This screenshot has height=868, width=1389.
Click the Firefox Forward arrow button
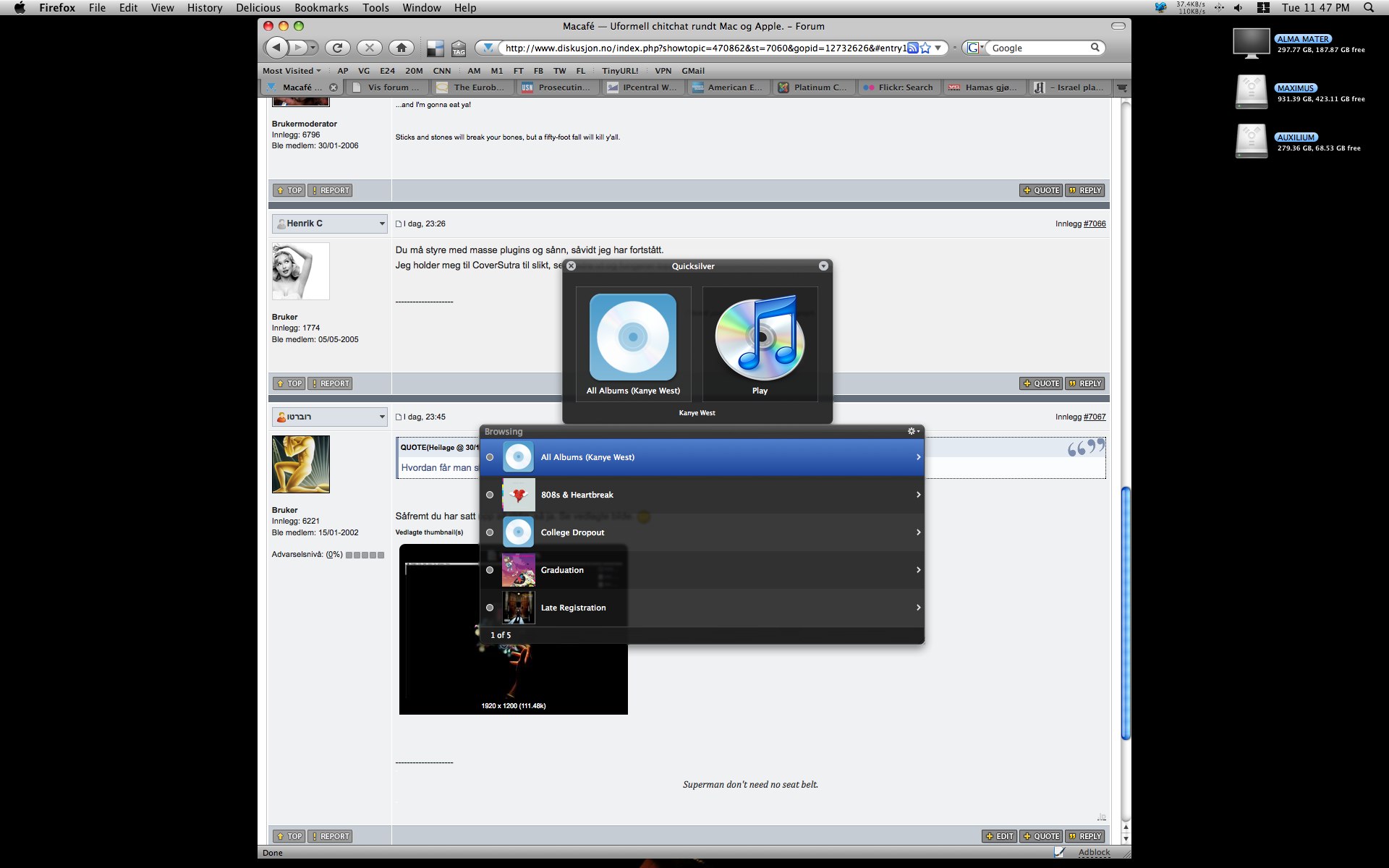coord(298,48)
